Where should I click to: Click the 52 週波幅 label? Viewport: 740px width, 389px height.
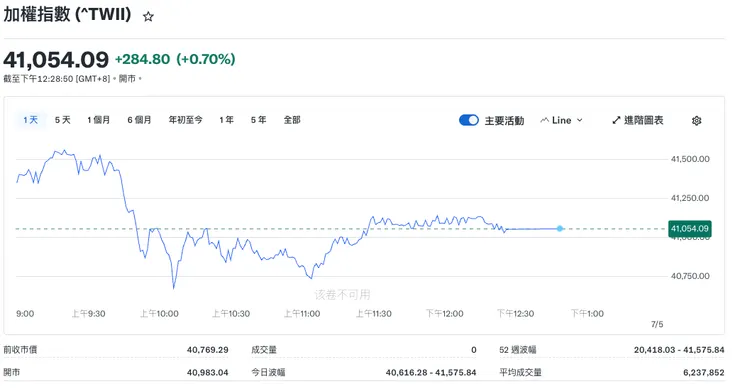(518, 350)
